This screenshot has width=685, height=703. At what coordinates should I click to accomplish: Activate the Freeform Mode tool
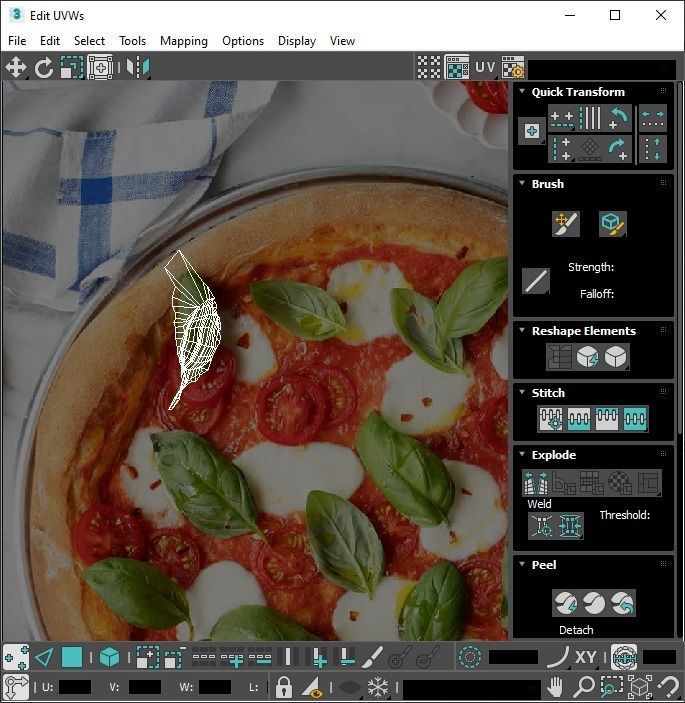(100, 68)
